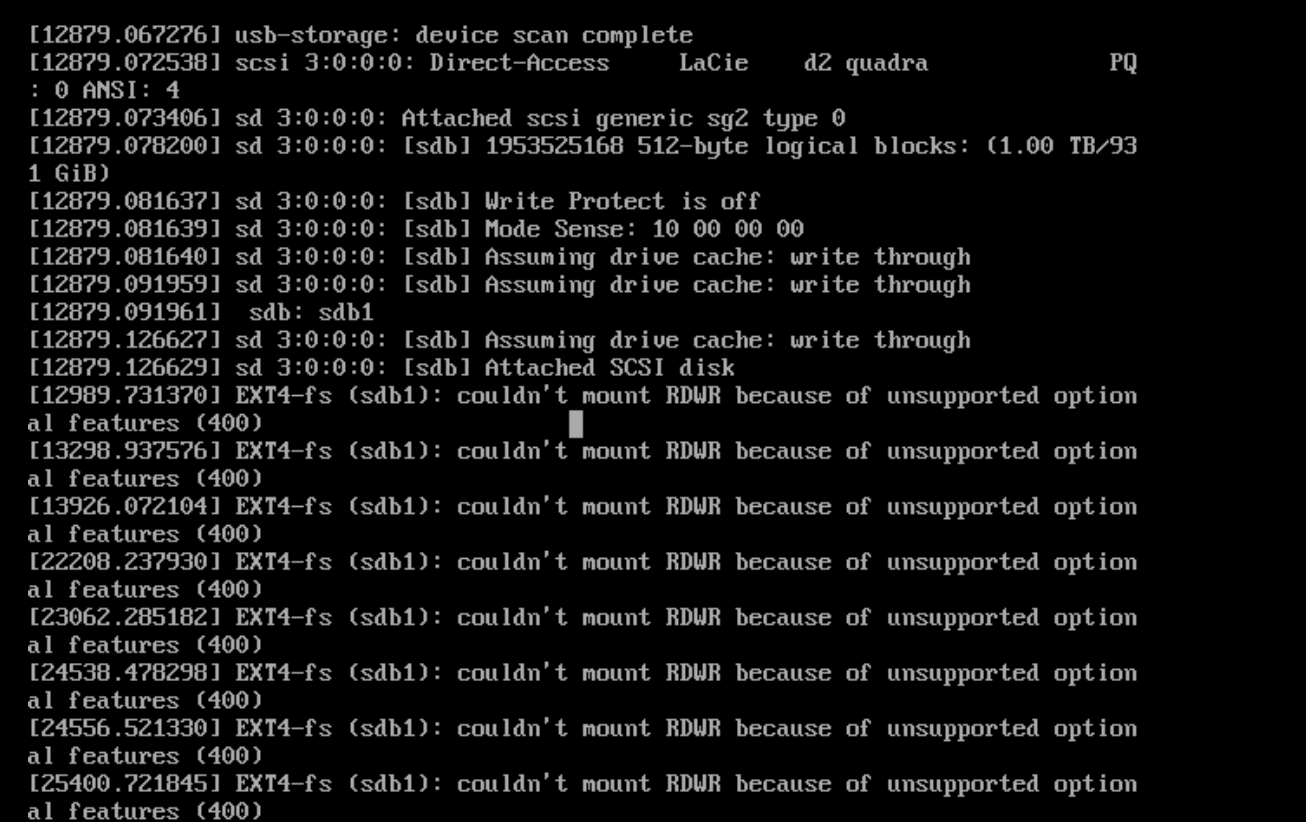Screen dimensions: 1306x822
Task: Click the EXT4-fs error timestamp 24556.521330
Action: click(125, 729)
